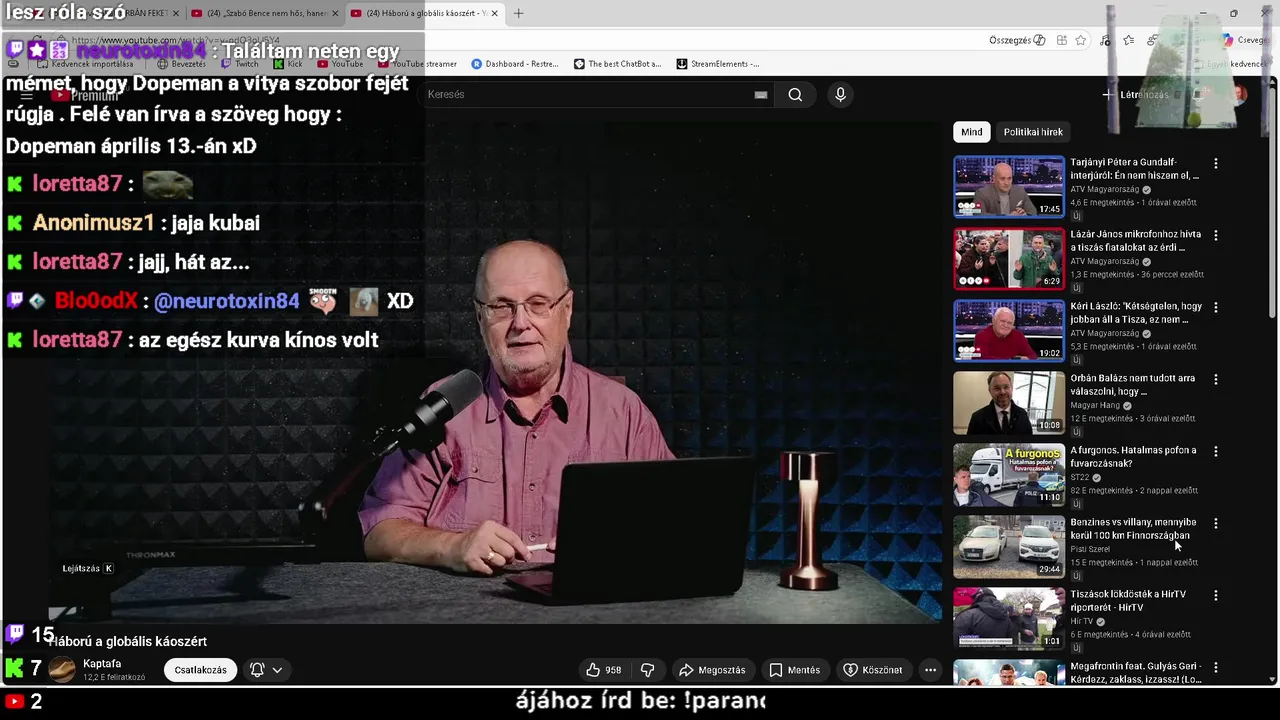Open the on-screen keyboard icon in search
Viewport: 1280px width, 720px height.
point(761,95)
